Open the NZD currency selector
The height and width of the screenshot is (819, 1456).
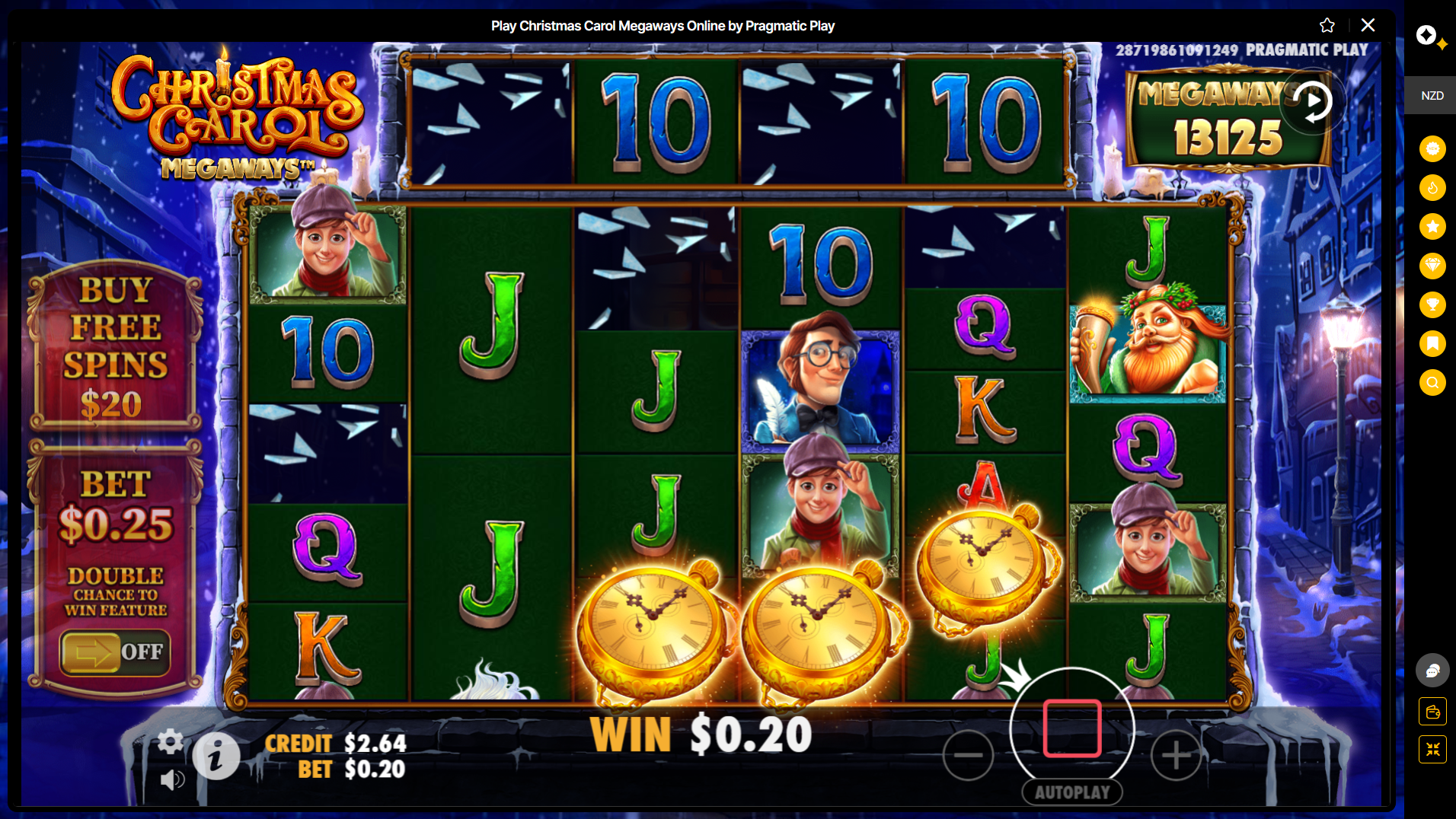1432,95
